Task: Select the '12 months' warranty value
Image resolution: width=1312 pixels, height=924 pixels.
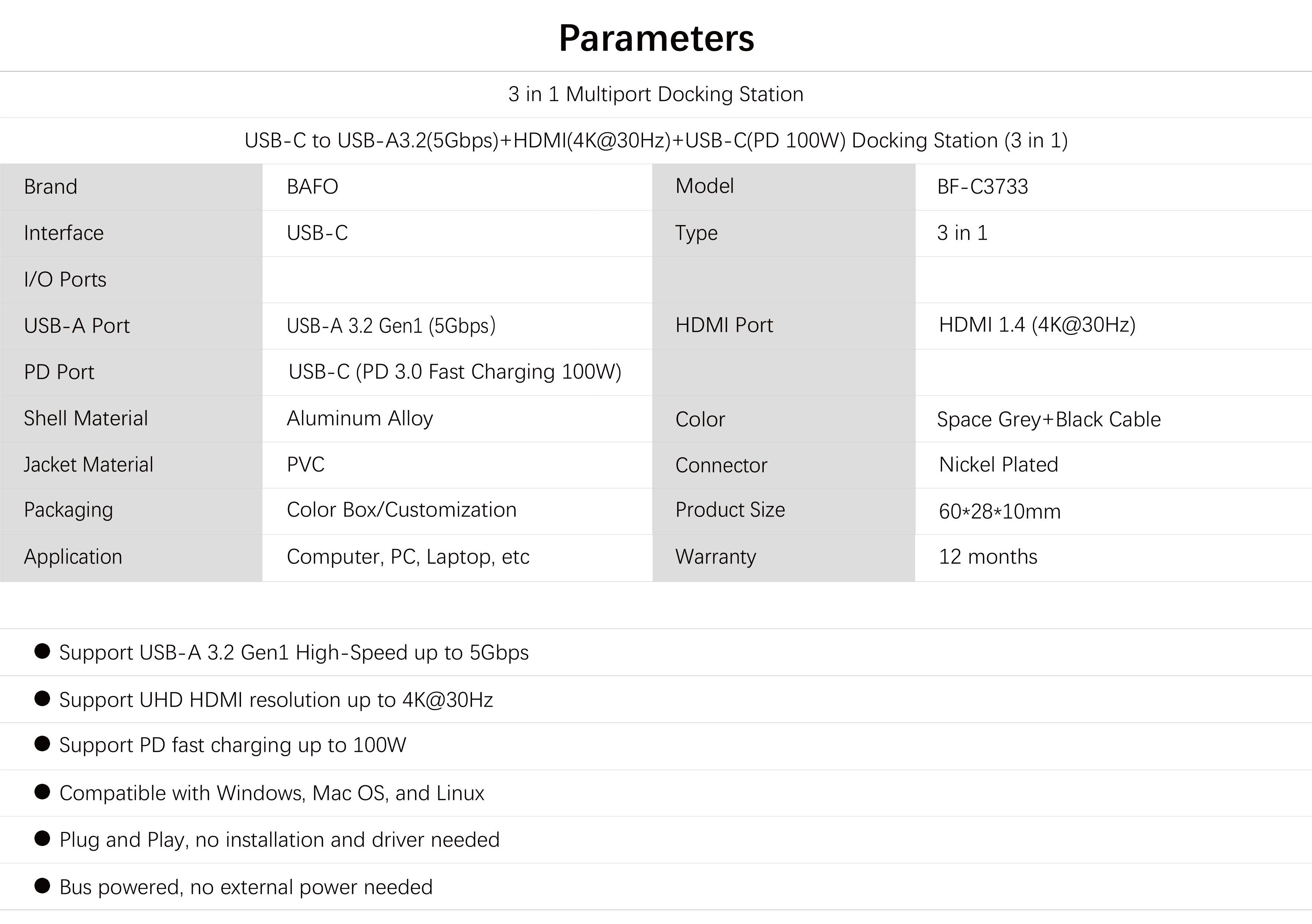Action: pos(988,557)
